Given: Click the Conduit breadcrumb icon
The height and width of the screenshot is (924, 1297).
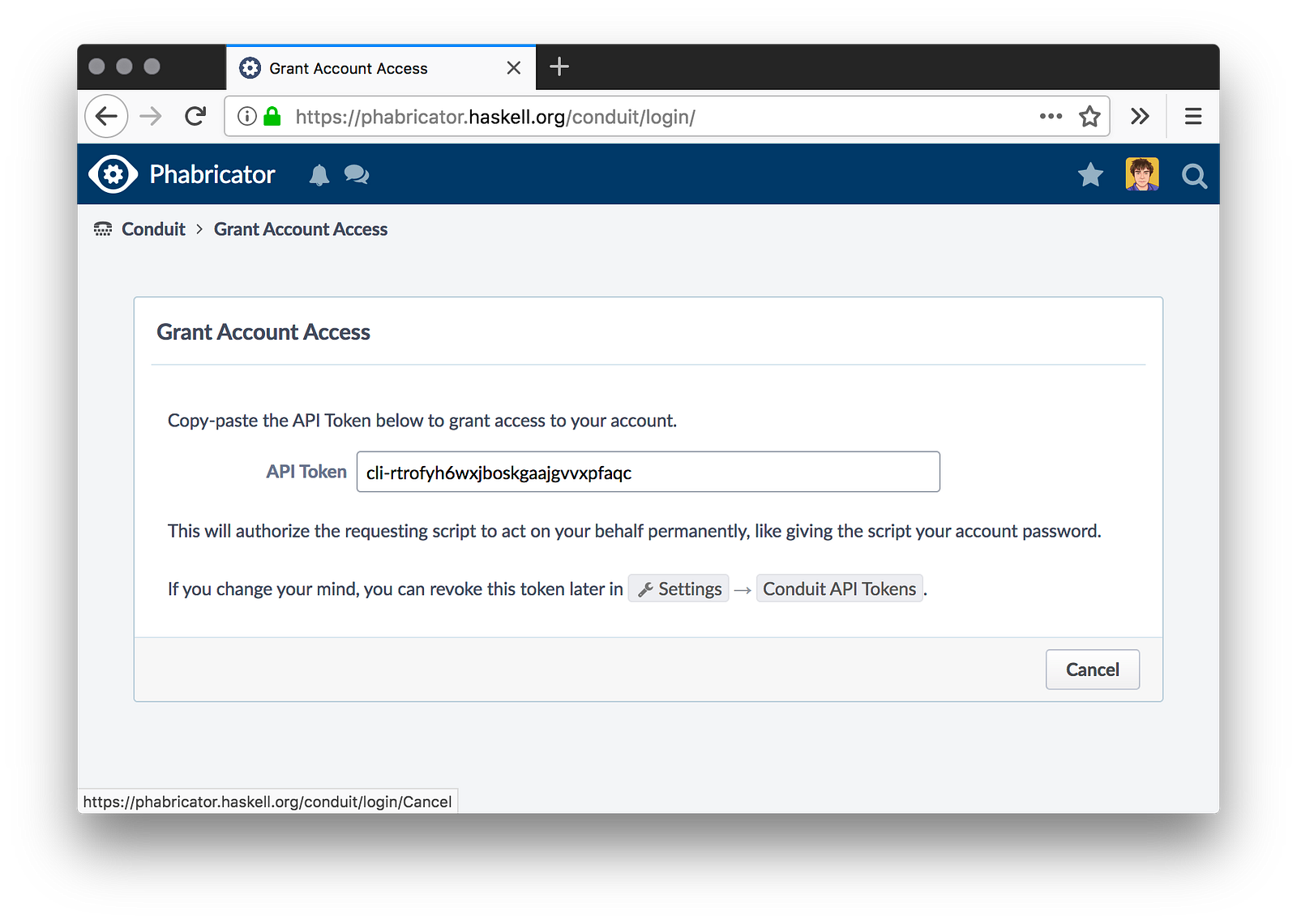Looking at the screenshot, I should [x=103, y=229].
